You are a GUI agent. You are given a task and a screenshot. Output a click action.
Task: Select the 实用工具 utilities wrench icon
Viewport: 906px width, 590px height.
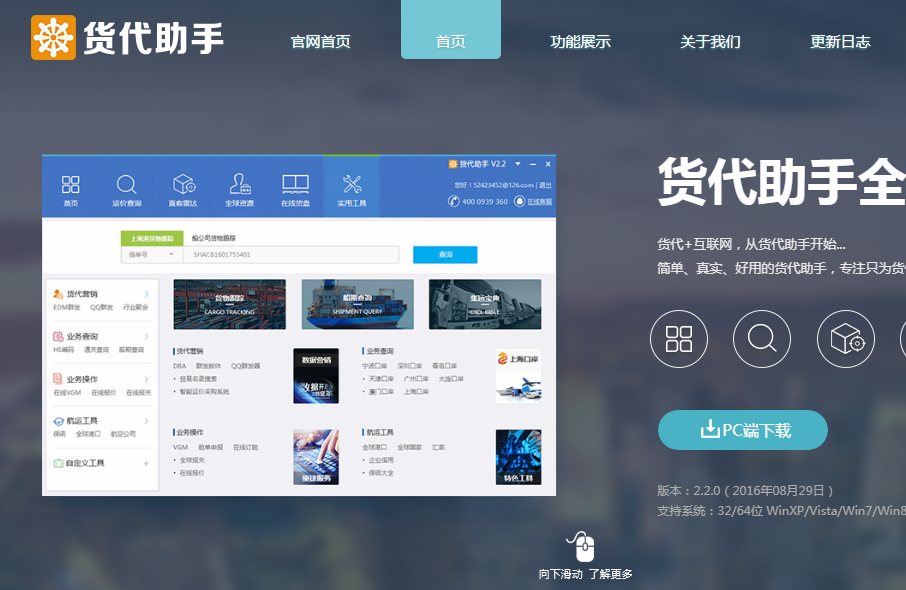[351, 186]
